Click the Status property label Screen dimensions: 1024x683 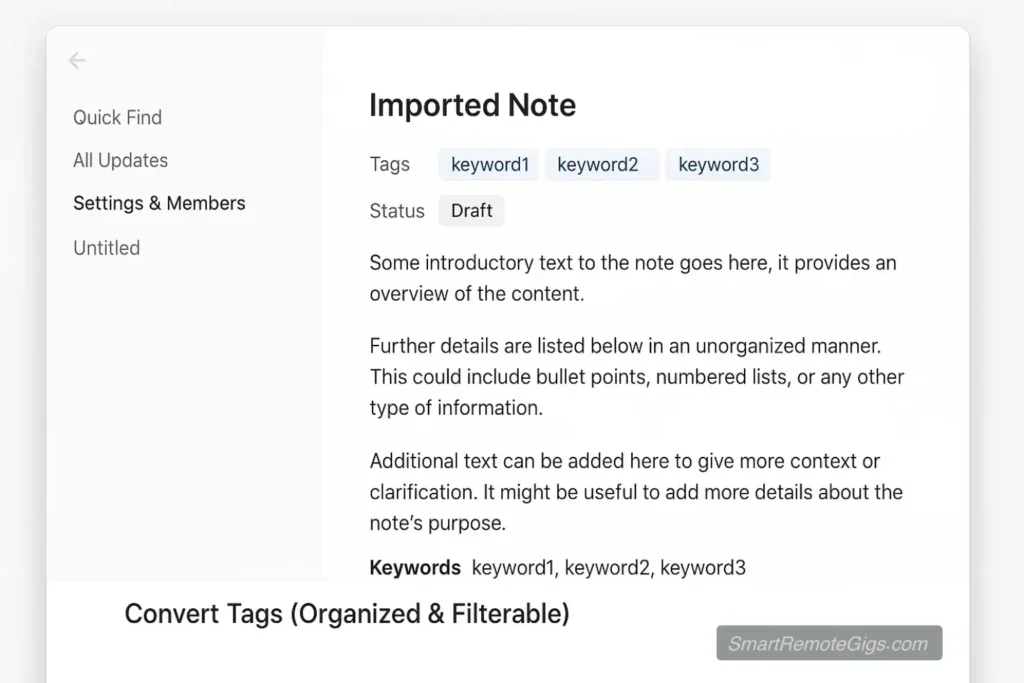396,210
